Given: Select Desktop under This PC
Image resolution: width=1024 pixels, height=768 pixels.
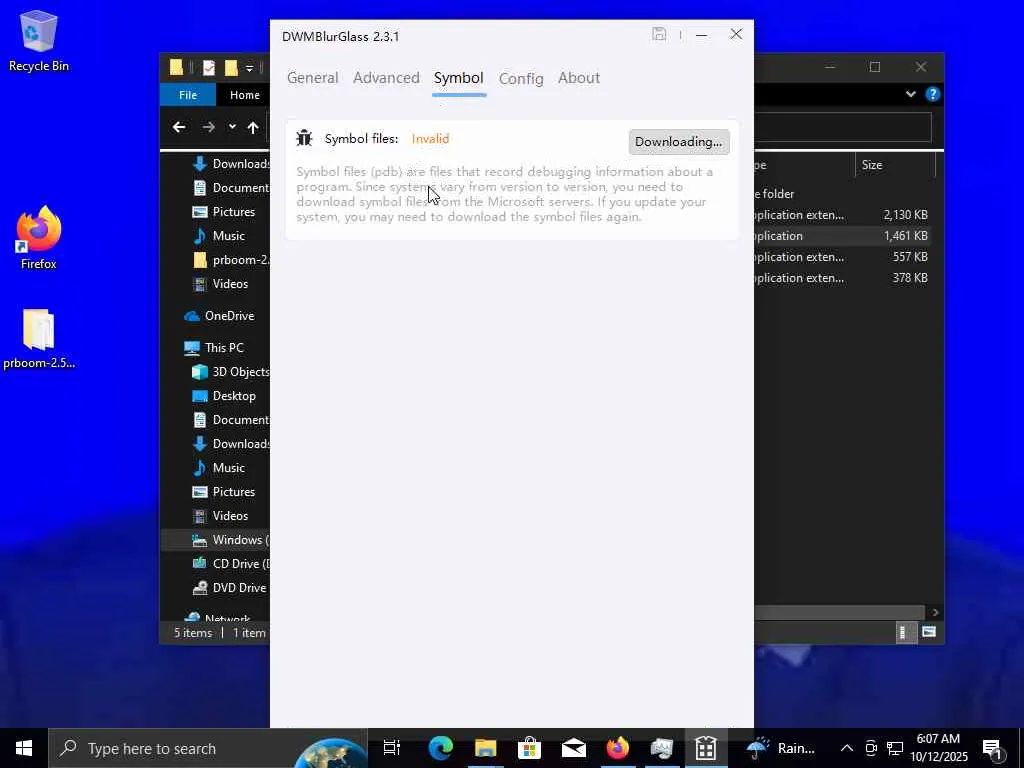Looking at the screenshot, I should pos(224,396).
